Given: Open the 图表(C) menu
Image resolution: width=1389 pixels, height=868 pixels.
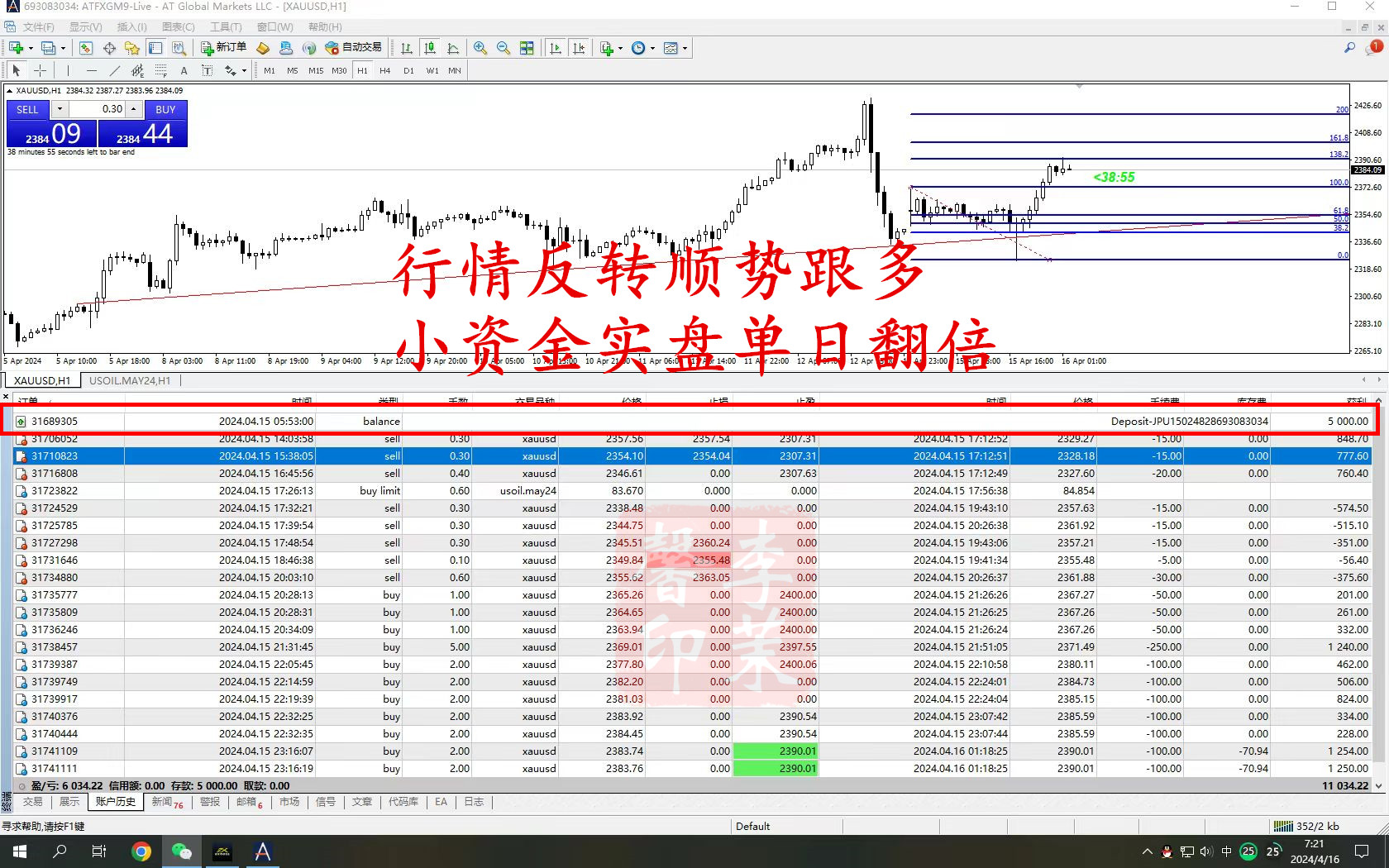Looking at the screenshot, I should 178,27.
